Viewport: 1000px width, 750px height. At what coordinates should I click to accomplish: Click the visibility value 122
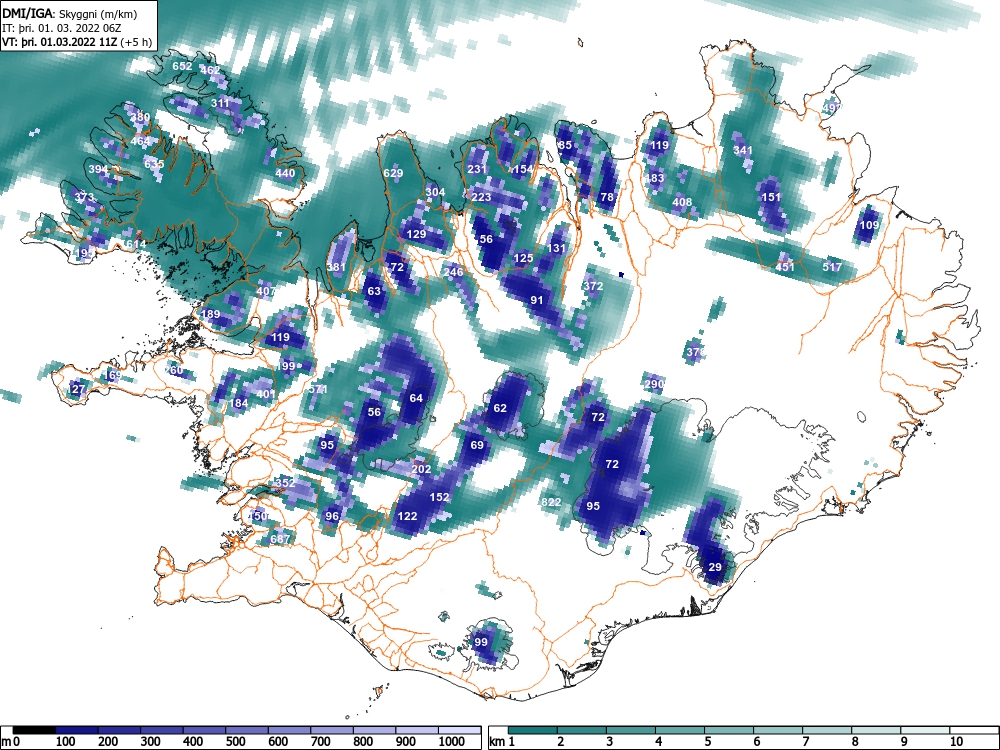[x=407, y=516]
